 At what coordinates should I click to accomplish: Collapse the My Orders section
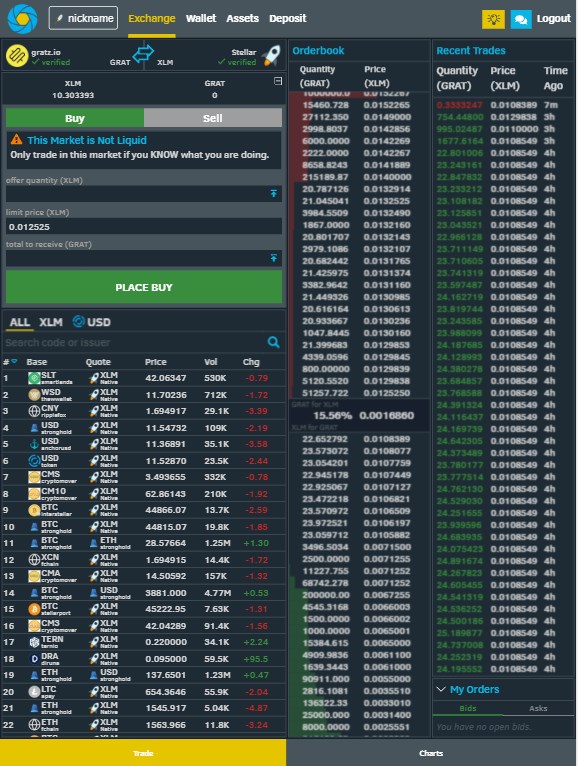coord(441,689)
